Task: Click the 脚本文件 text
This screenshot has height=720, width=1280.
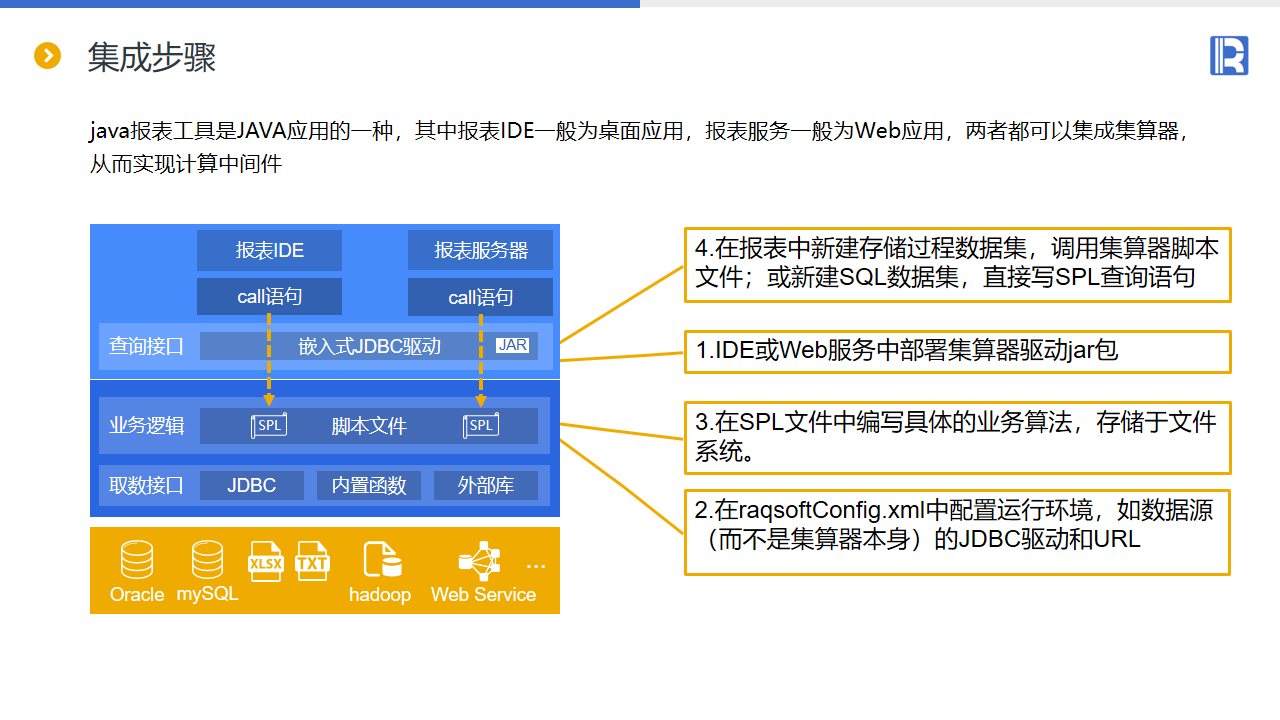Action: point(369,426)
